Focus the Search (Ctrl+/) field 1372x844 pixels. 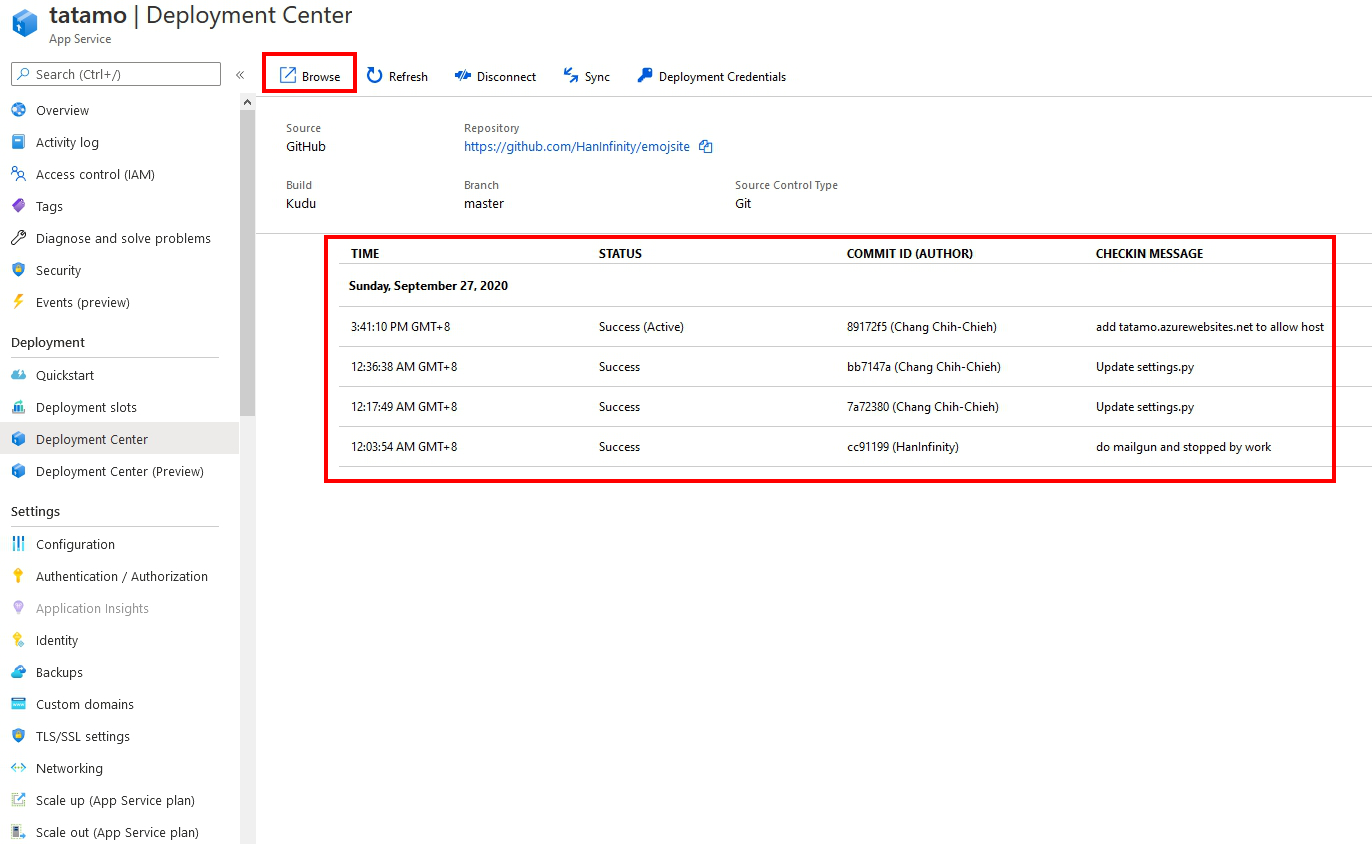[x=116, y=74]
